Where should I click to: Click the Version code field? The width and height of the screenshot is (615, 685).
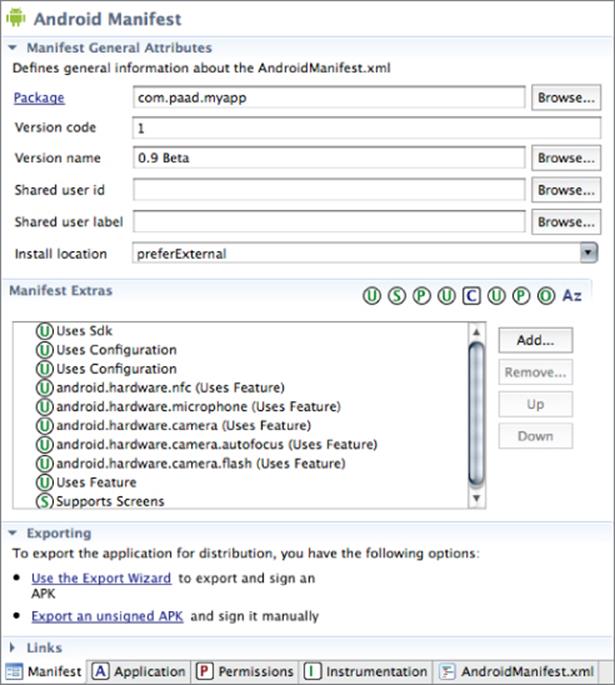[x=366, y=128]
